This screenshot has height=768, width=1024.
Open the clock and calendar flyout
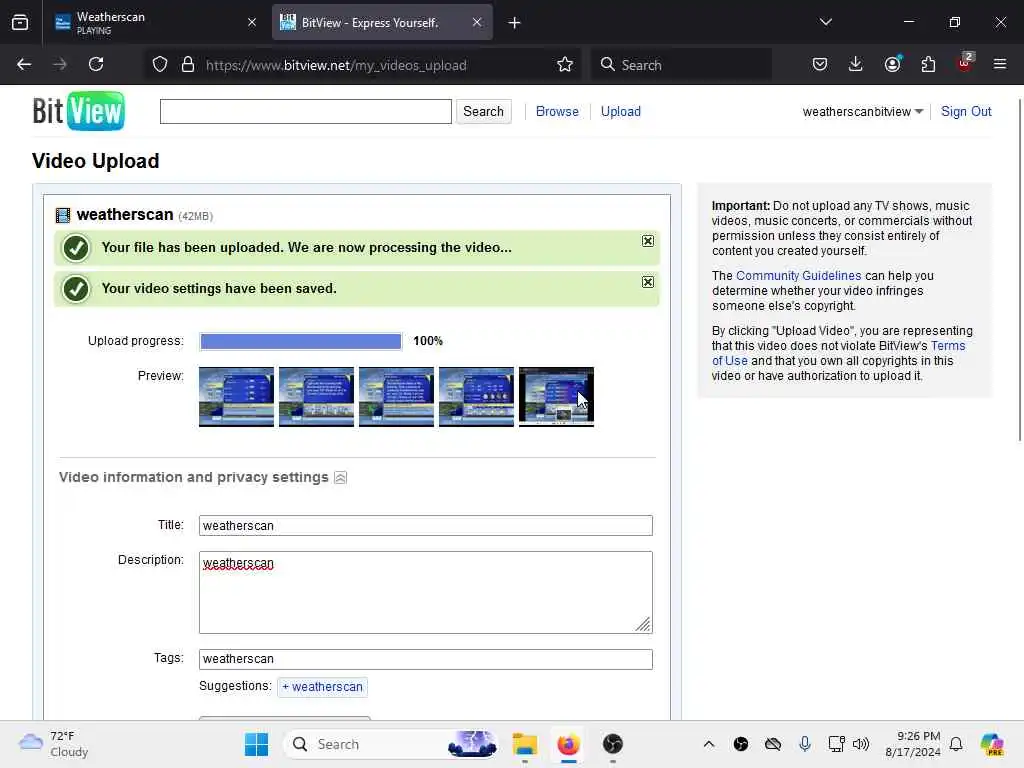tap(913, 744)
